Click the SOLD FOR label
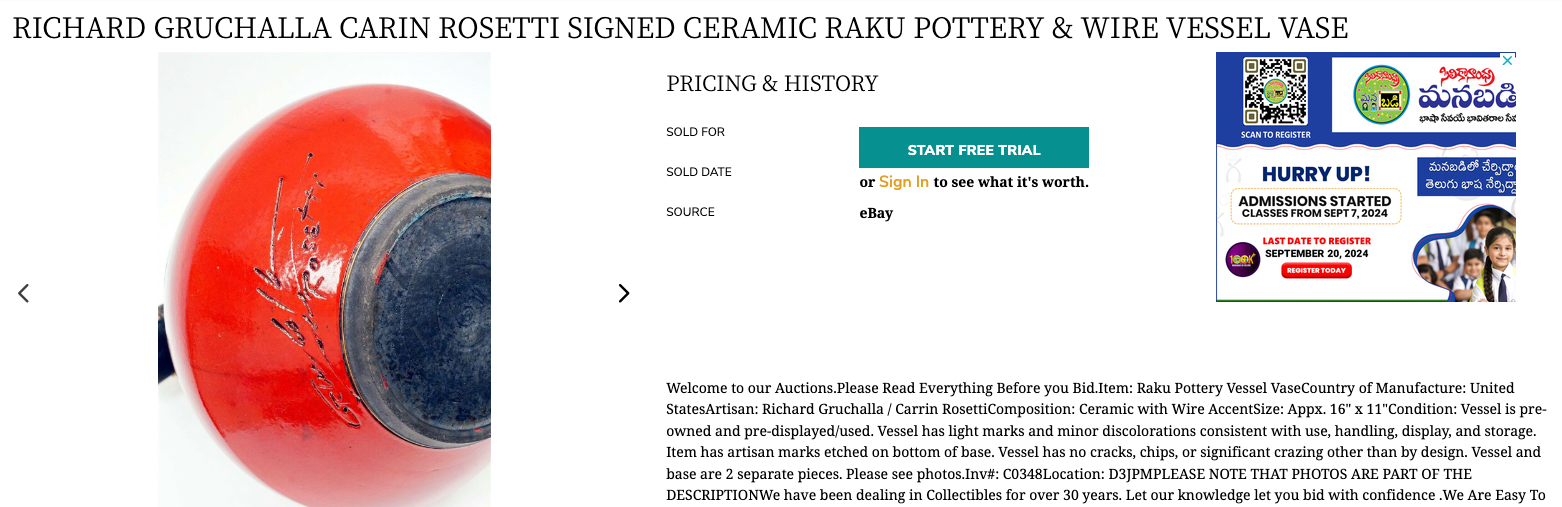1562x507 pixels. click(695, 132)
